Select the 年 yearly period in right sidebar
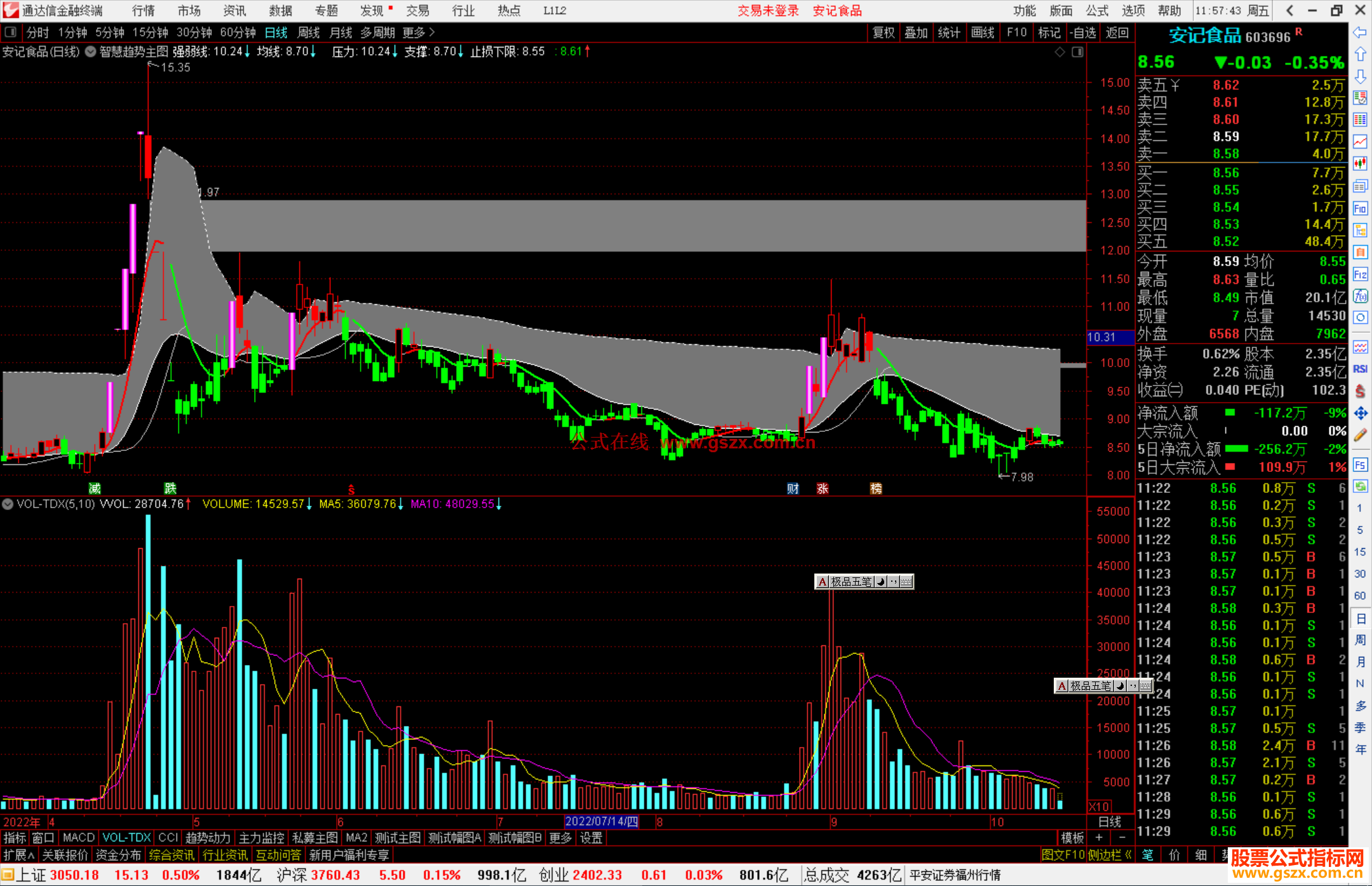Image resolution: width=1372 pixels, height=886 pixels. tap(1361, 749)
